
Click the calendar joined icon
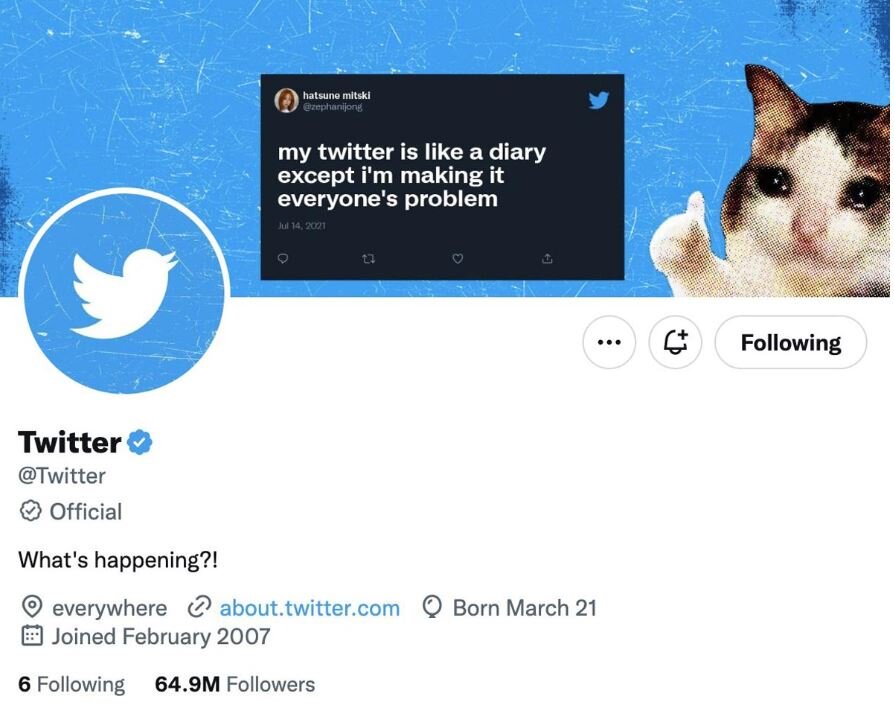tap(31, 636)
